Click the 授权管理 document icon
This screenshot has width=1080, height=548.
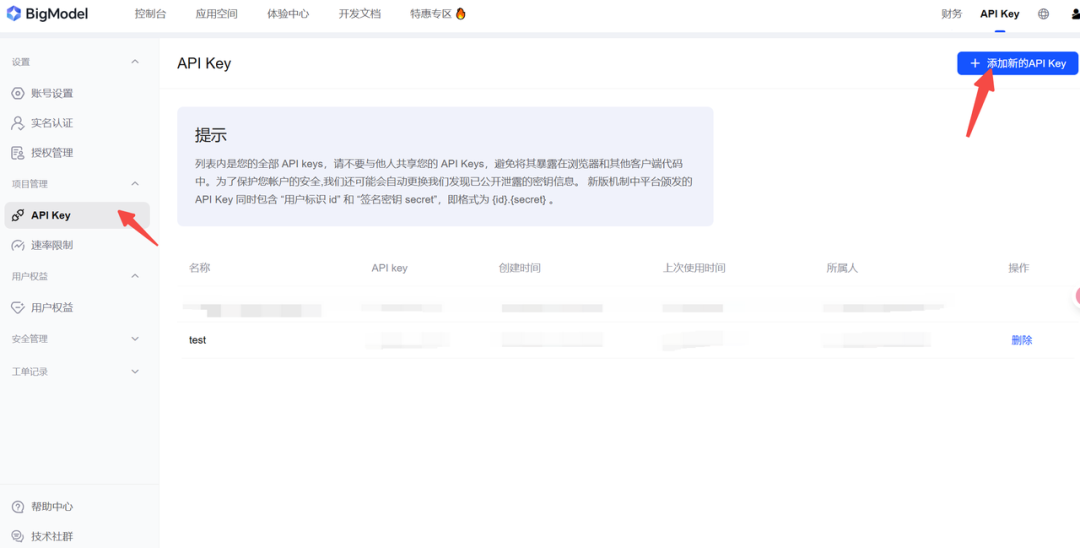(18, 153)
